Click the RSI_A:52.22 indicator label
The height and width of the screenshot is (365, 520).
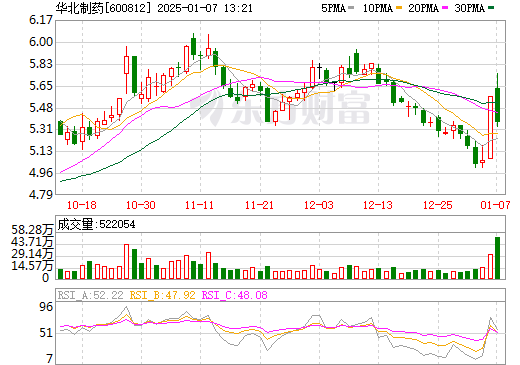(90, 295)
